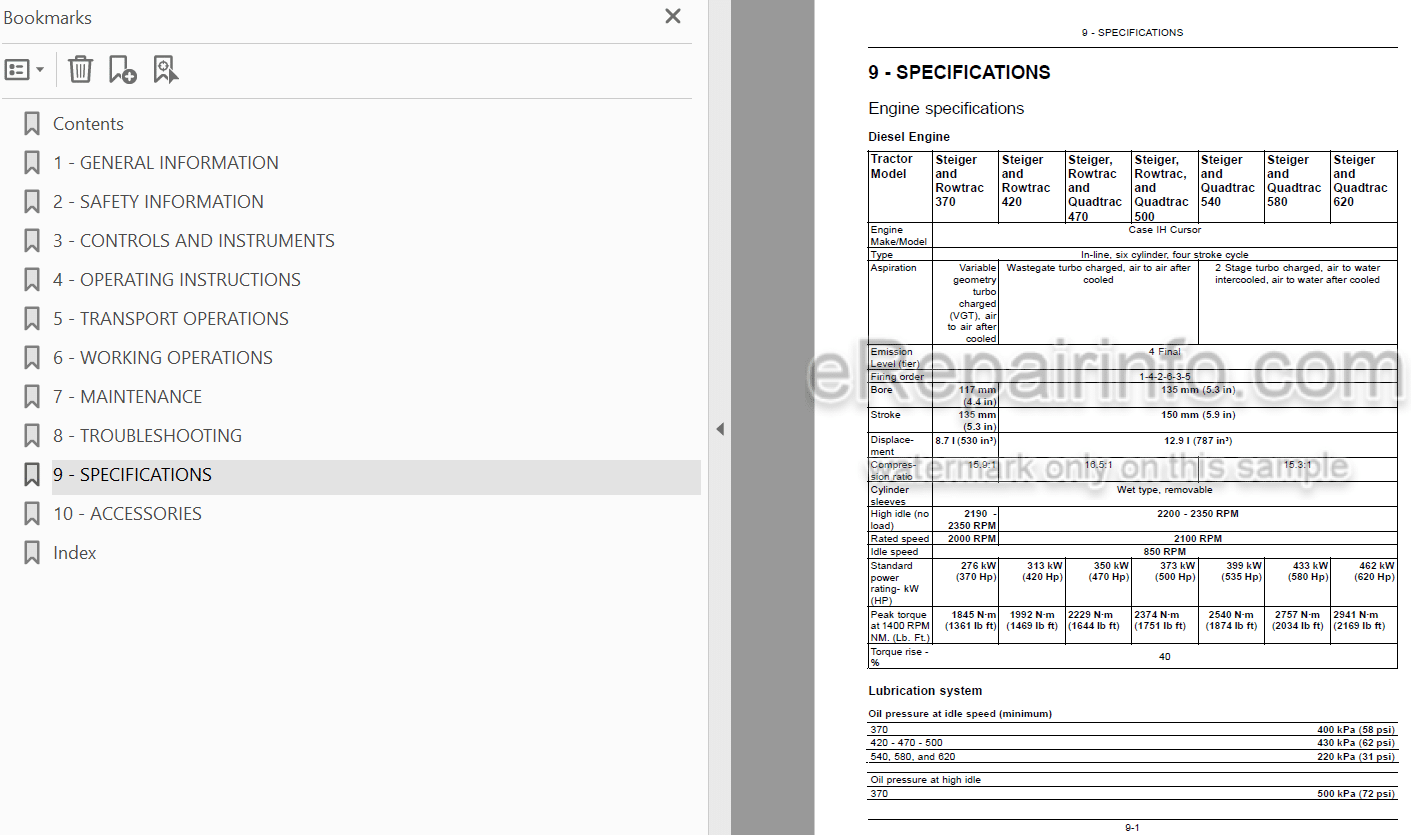Click bookmark icon beside 5 - TRANSPORT OPERATIONS

[32, 319]
